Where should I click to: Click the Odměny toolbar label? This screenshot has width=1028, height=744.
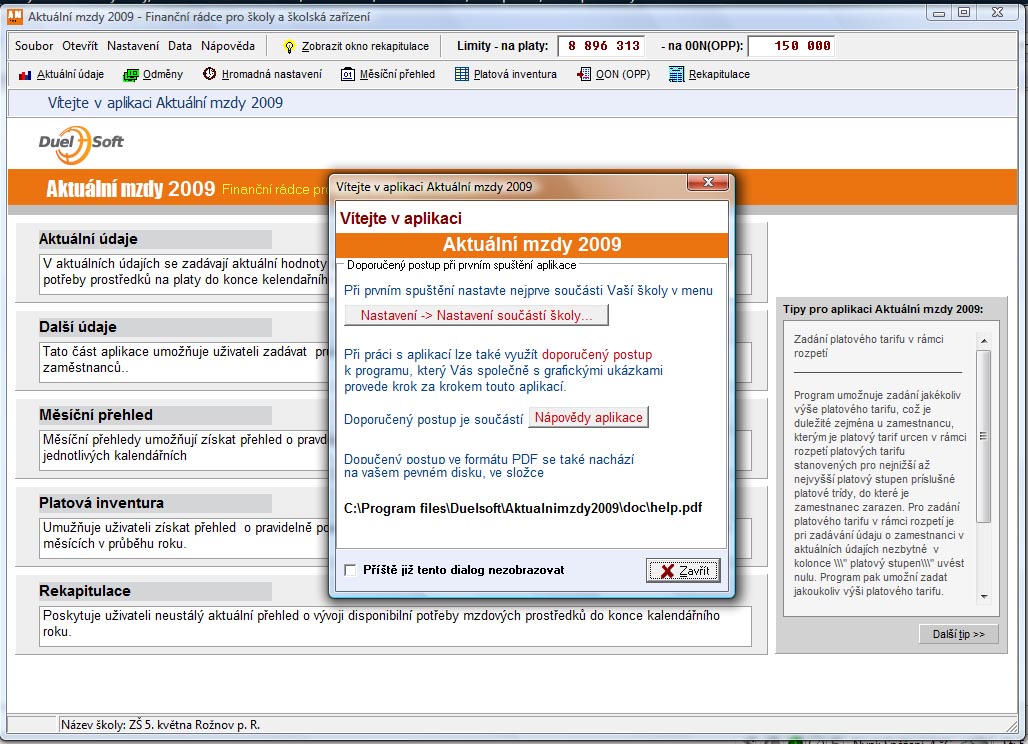pyautogui.click(x=163, y=75)
